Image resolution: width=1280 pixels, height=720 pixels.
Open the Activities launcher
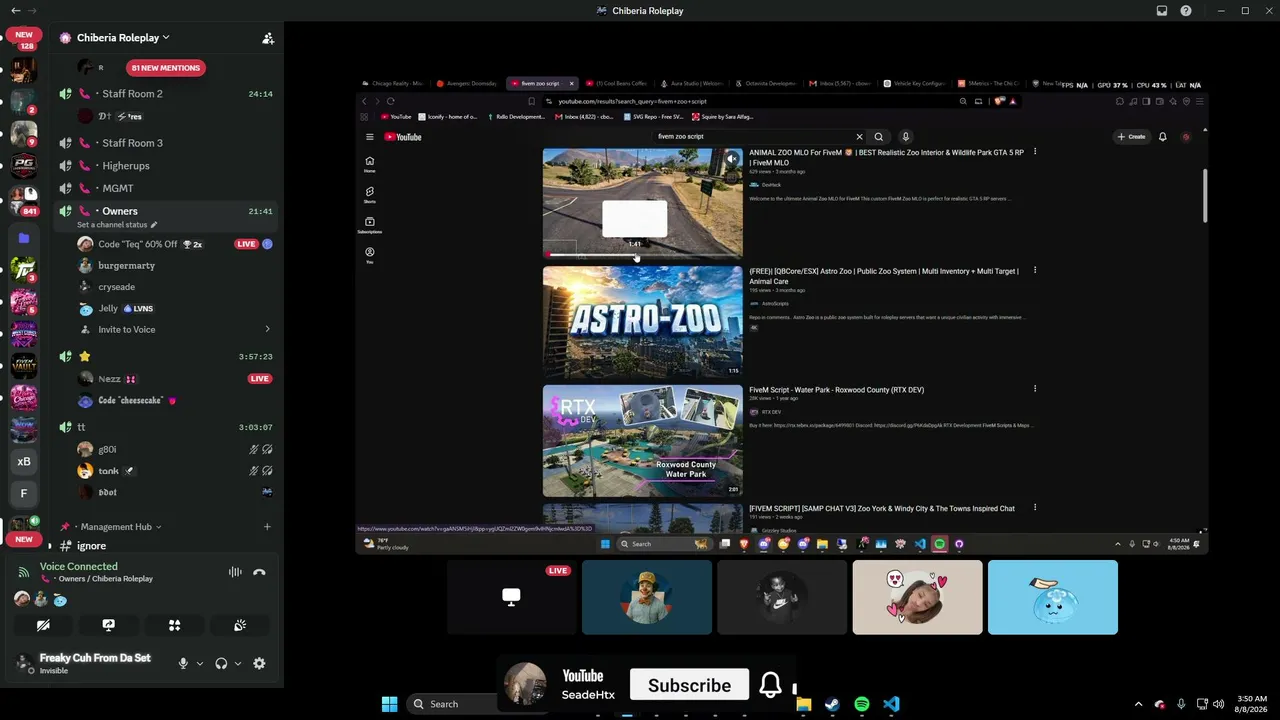[x=174, y=625]
